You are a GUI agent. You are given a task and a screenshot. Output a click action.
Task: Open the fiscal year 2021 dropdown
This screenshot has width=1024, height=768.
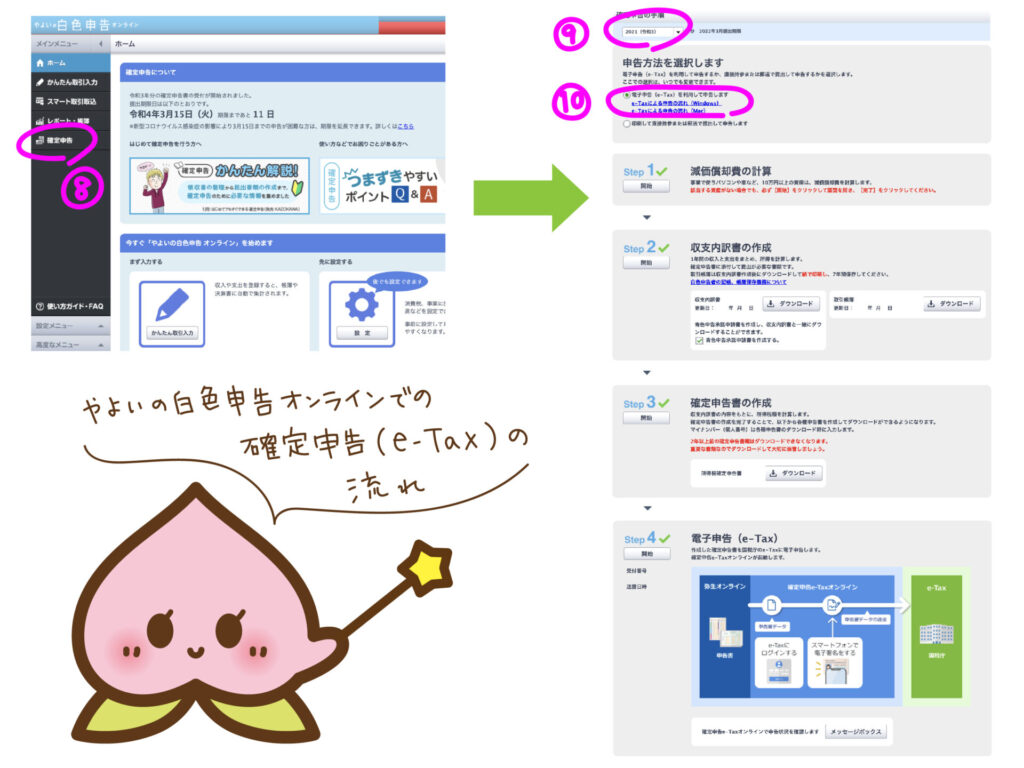click(x=652, y=31)
